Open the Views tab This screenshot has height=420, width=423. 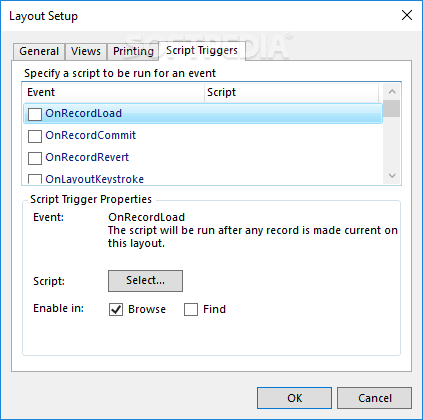86,52
